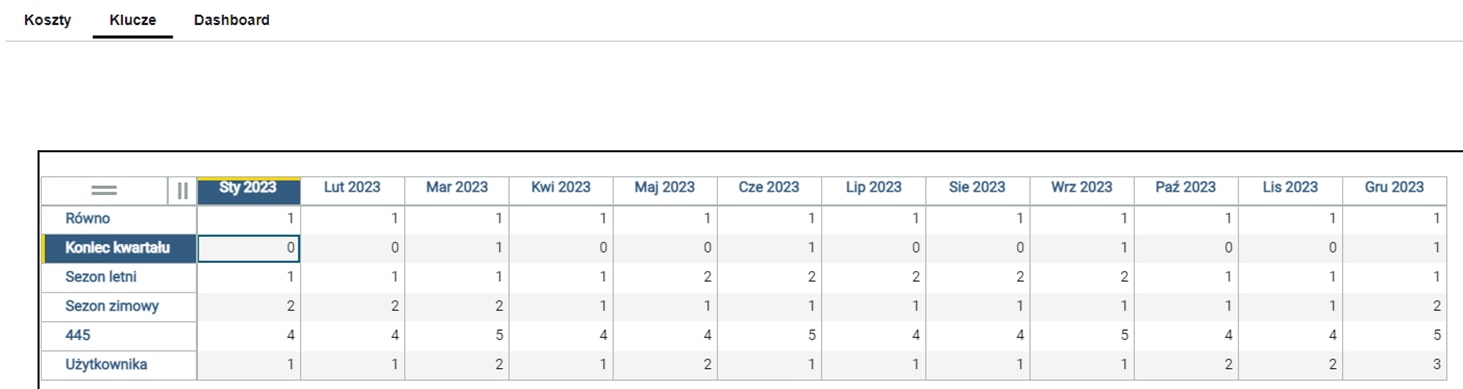Select the Koniec kwartału row header
The width and height of the screenshot is (1463, 389).
[x=119, y=248]
